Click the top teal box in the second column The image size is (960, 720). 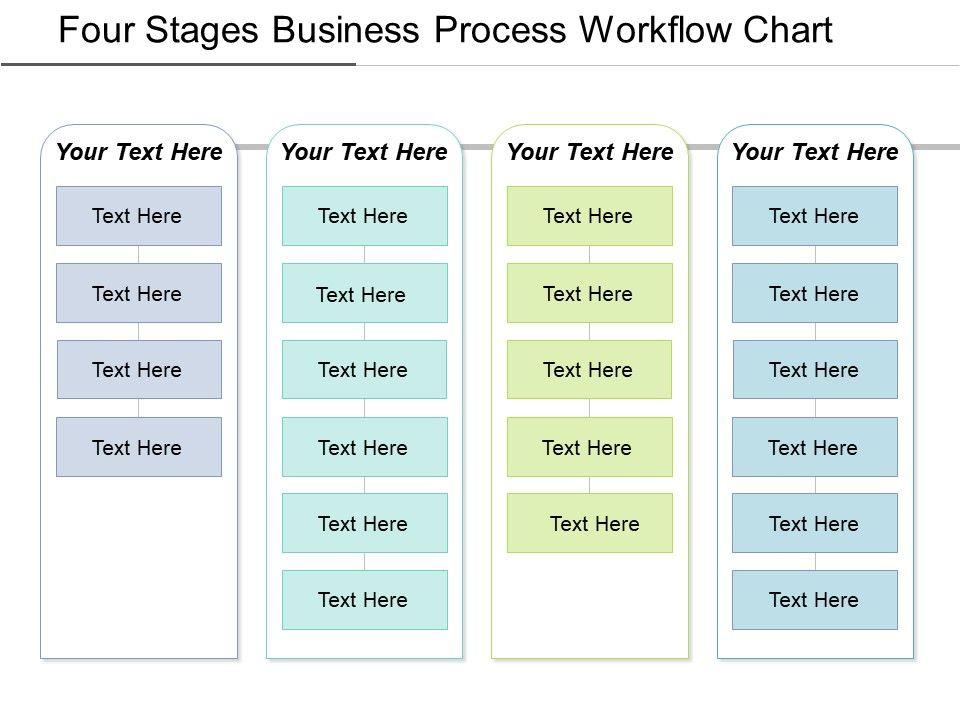tap(364, 216)
